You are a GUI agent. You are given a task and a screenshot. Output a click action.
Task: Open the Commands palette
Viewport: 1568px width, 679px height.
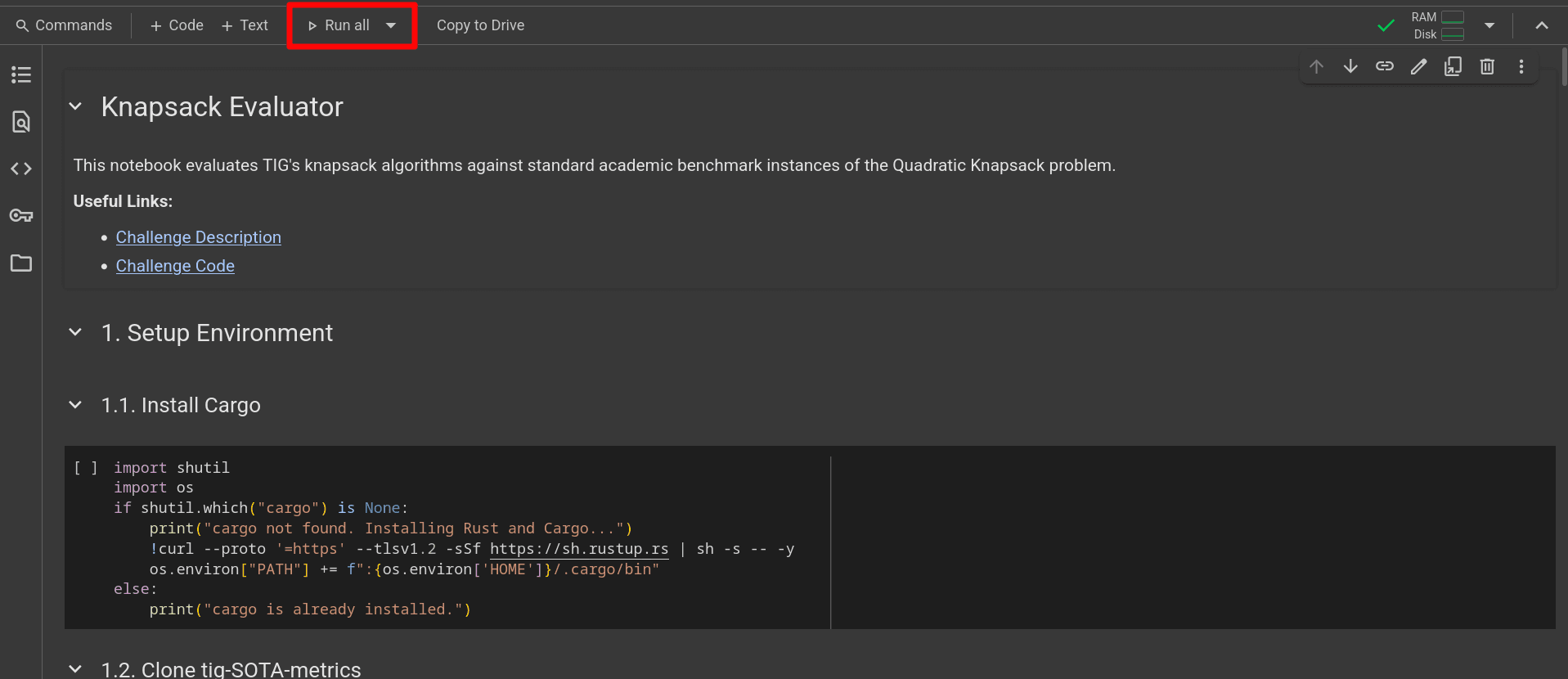[x=64, y=25]
